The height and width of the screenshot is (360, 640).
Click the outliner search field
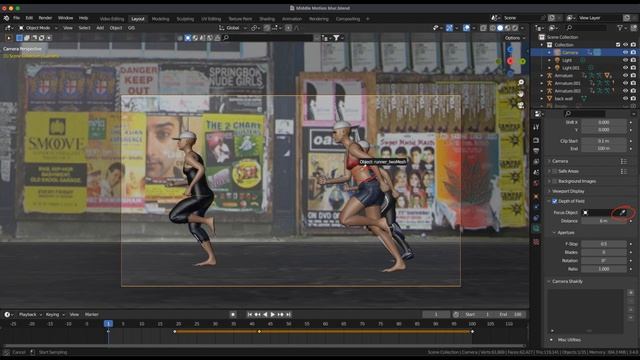(586, 28)
